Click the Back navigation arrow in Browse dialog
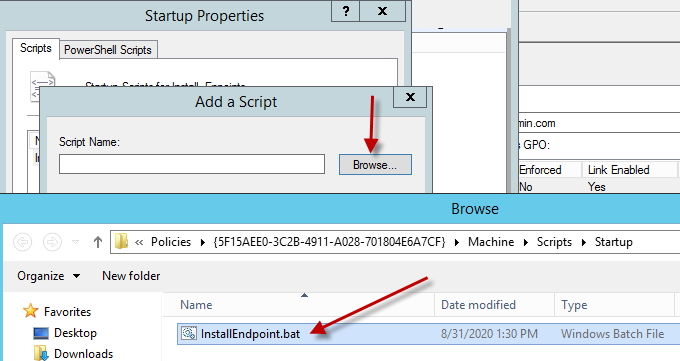The image size is (680, 361). [23, 242]
